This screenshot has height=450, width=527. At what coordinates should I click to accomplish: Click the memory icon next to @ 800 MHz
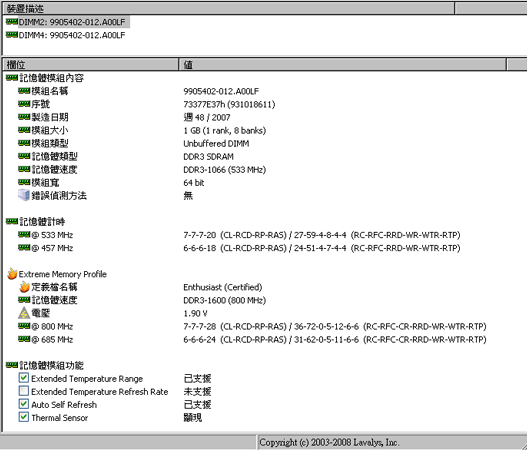tap(24, 326)
